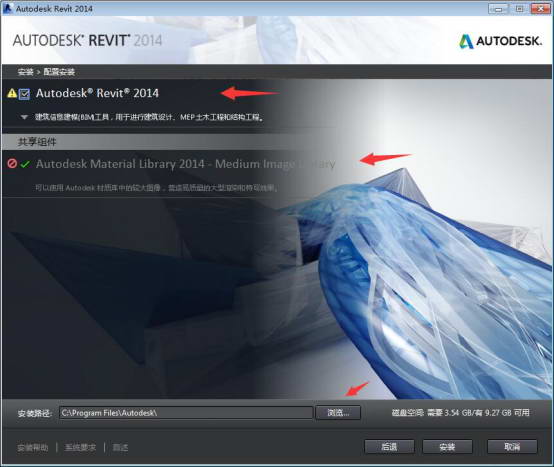Click the Revit app icon in title bar

pos(7,8)
